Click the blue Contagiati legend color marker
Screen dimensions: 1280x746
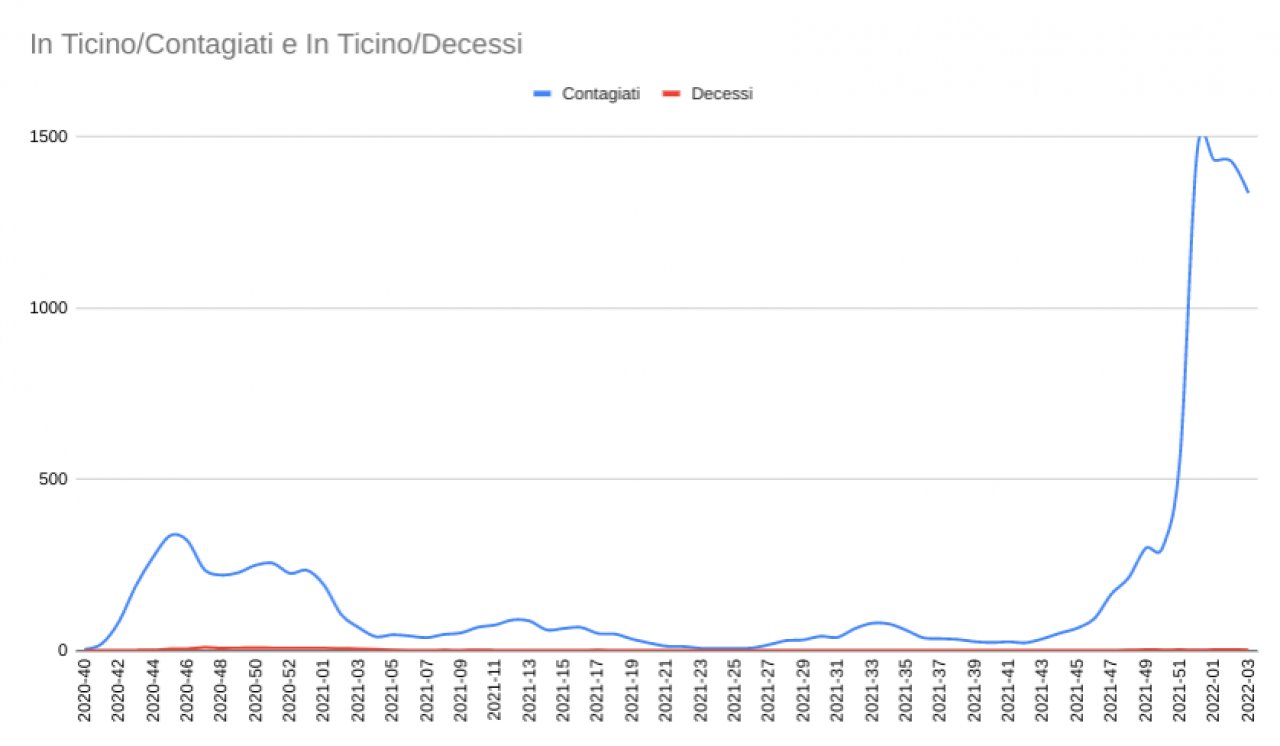click(x=543, y=94)
